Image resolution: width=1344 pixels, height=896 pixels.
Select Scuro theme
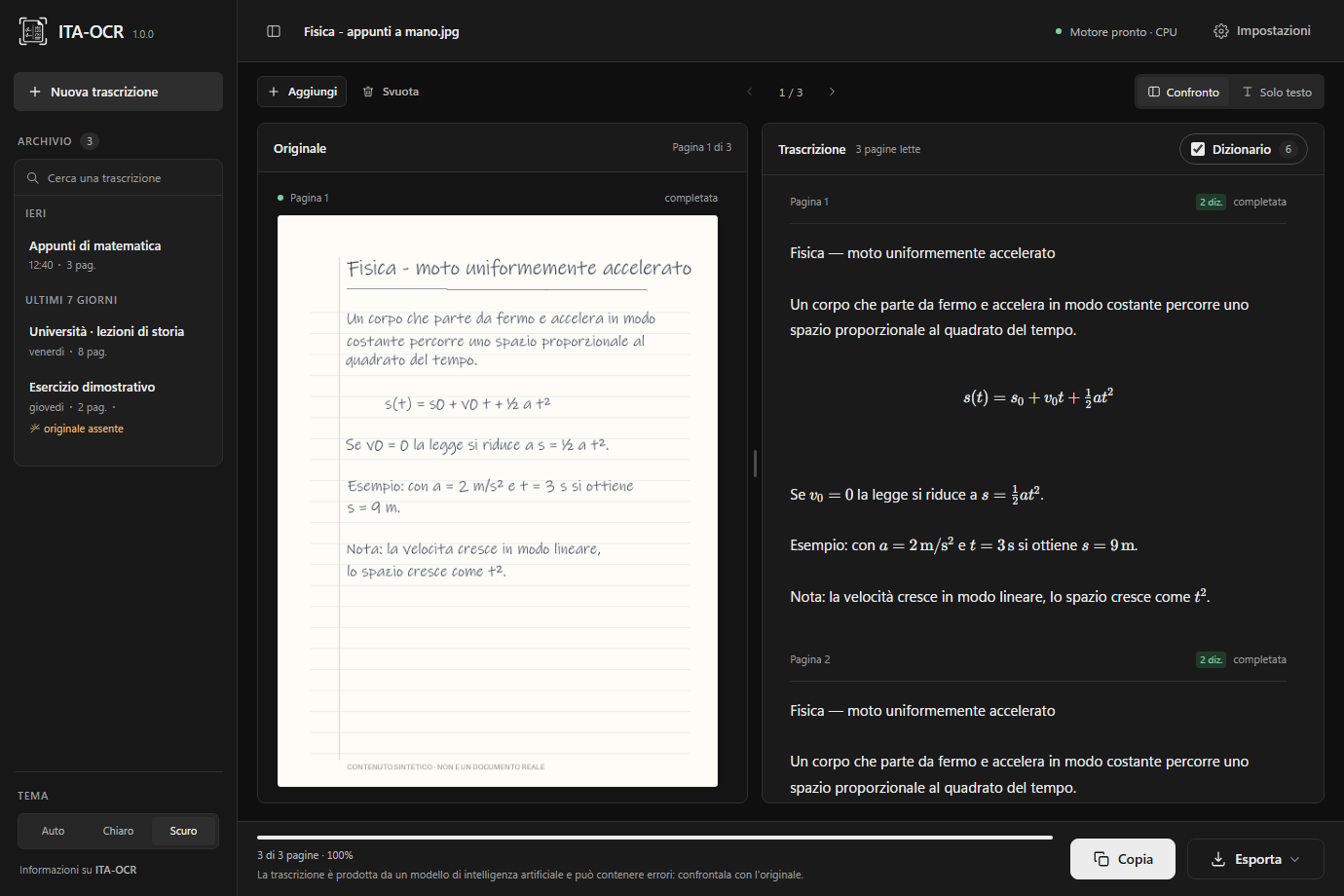click(183, 831)
